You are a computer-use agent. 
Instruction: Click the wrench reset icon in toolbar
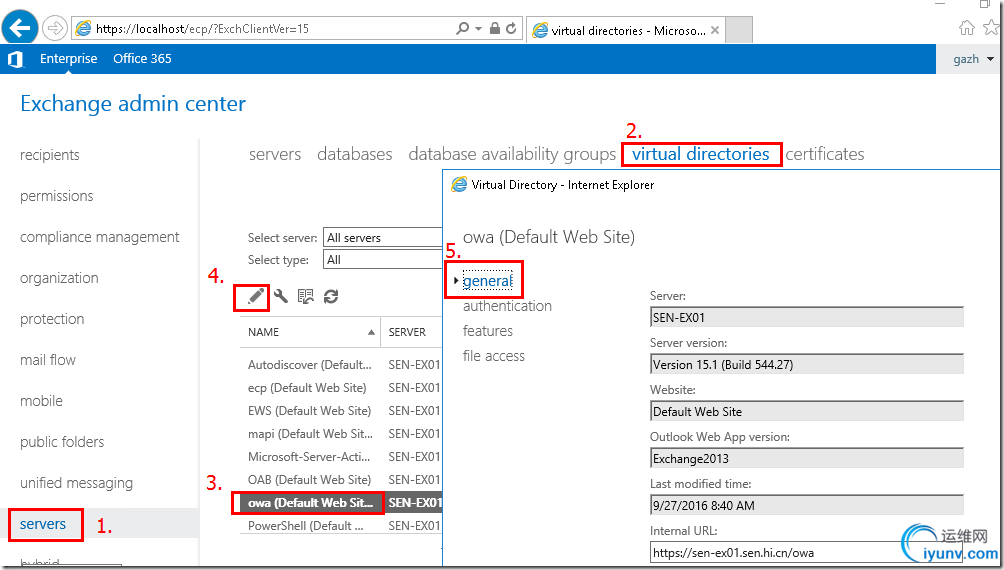pyautogui.click(x=280, y=296)
